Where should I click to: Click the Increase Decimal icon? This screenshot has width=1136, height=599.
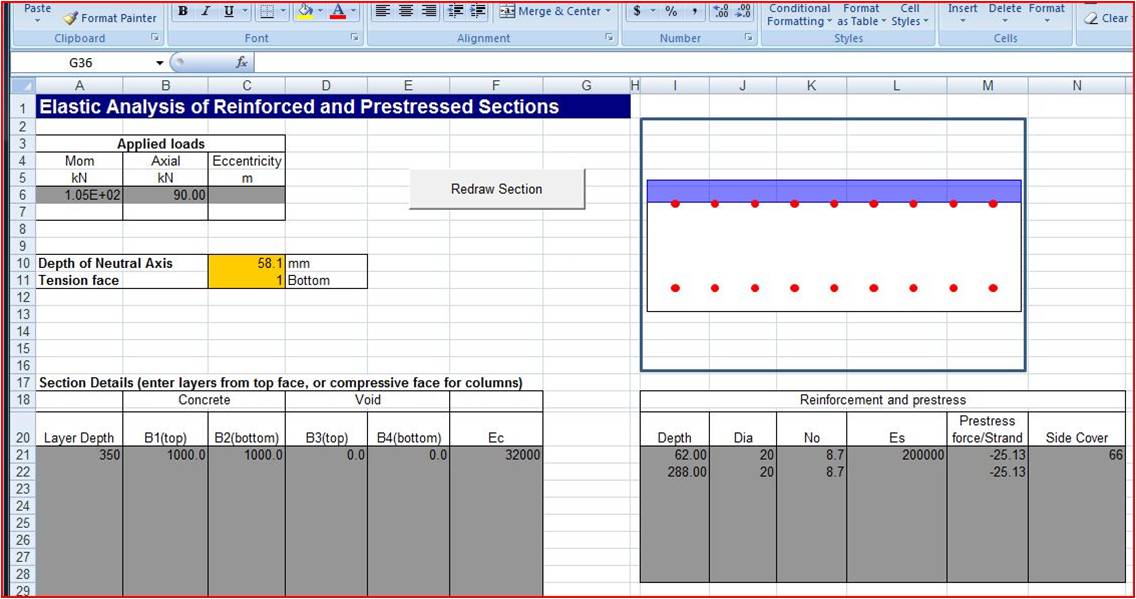coord(720,11)
